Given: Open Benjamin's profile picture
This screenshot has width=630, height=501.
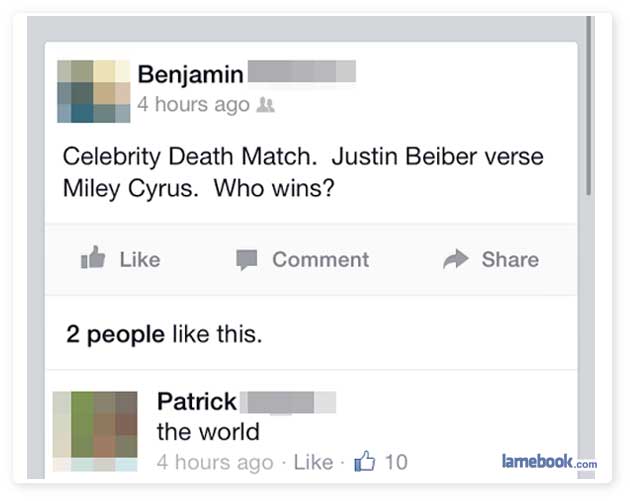Looking at the screenshot, I should [x=93, y=91].
